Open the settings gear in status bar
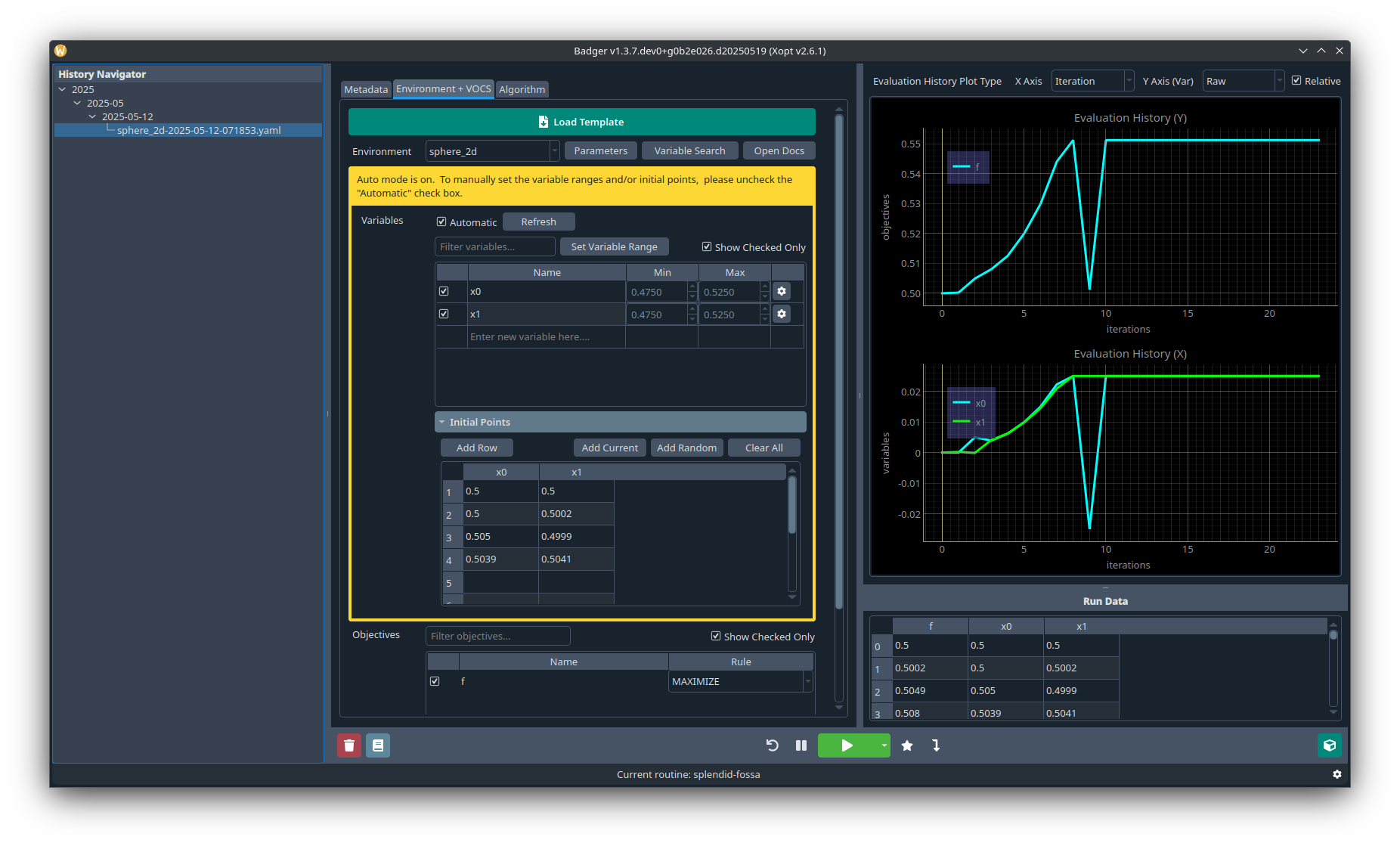The height and width of the screenshot is (846, 1400). click(x=1337, y=774)
